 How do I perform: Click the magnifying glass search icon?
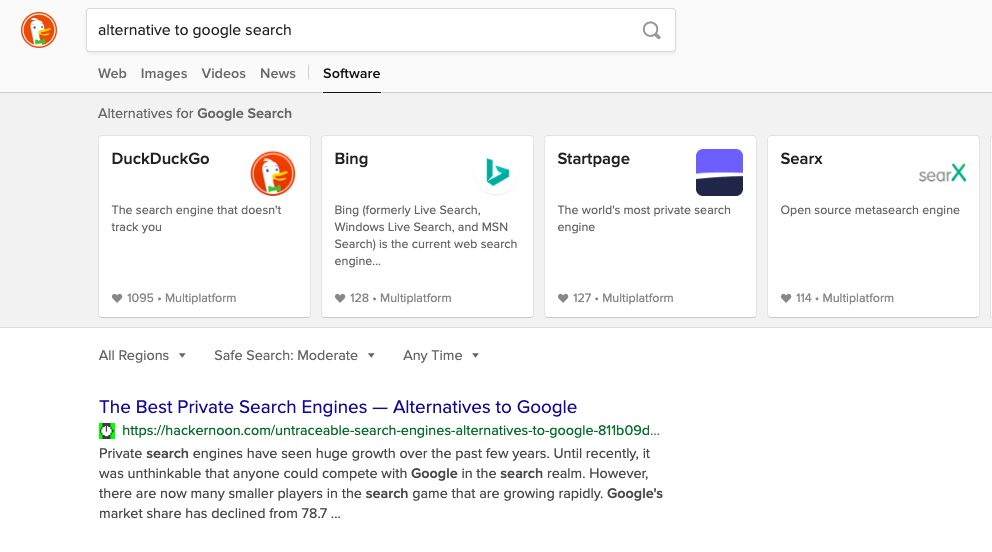[651, 30]
